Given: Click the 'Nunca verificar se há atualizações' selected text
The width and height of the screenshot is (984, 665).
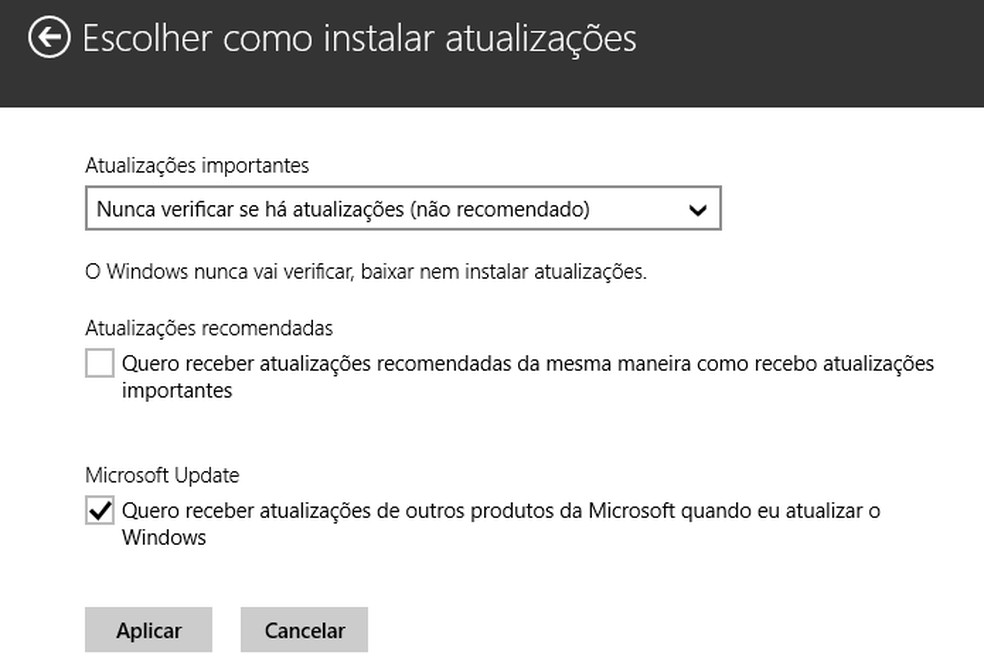Looking at the screenshot, I should coord(250,210).
